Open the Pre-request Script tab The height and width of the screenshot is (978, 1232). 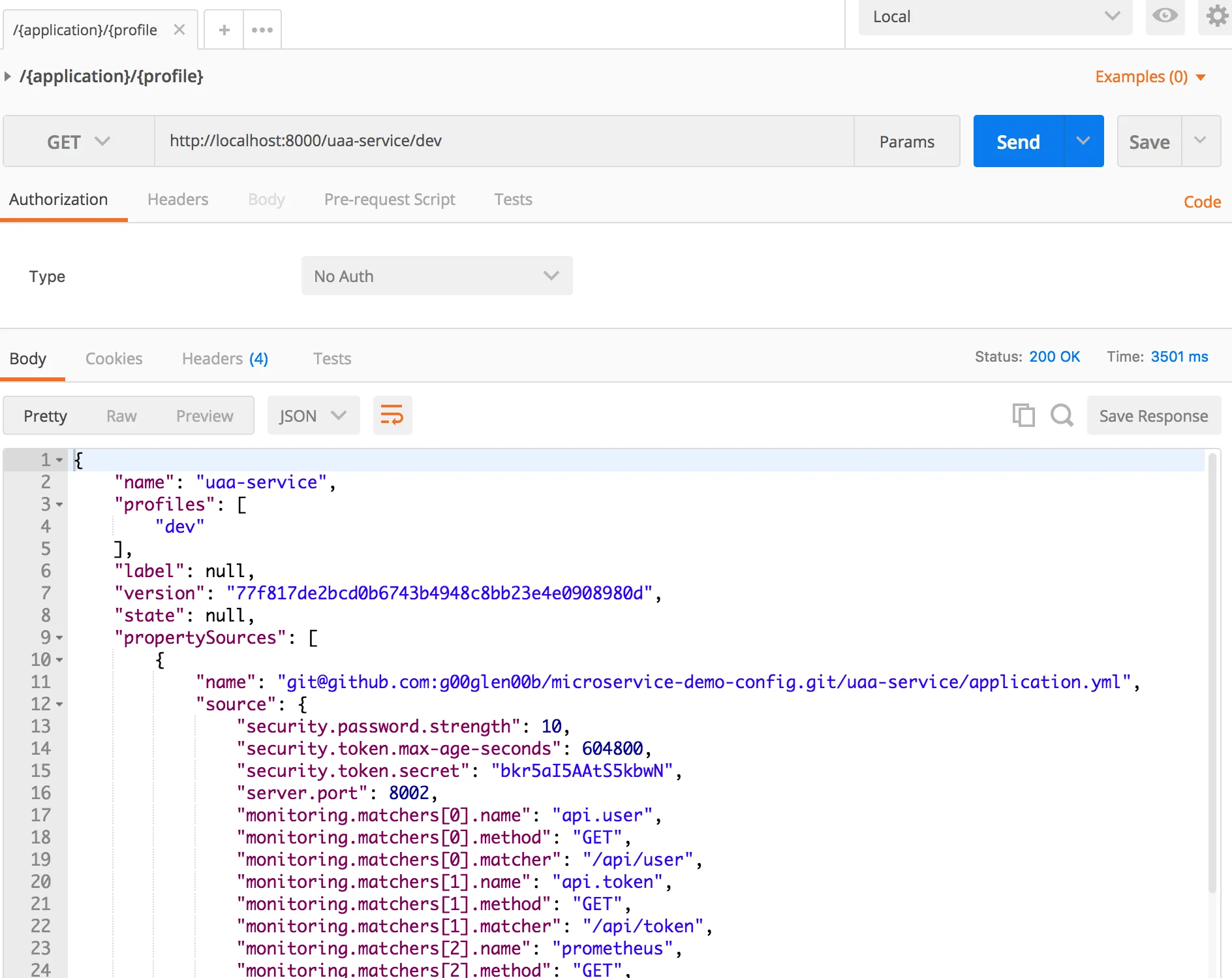(390, 200)
